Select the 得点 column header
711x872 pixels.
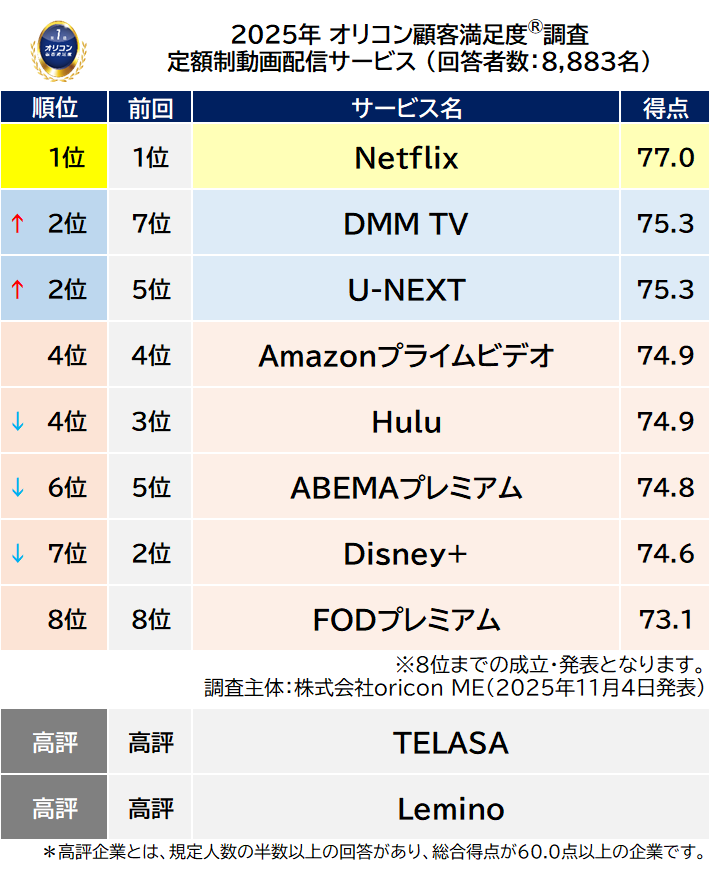pos(665,108)
